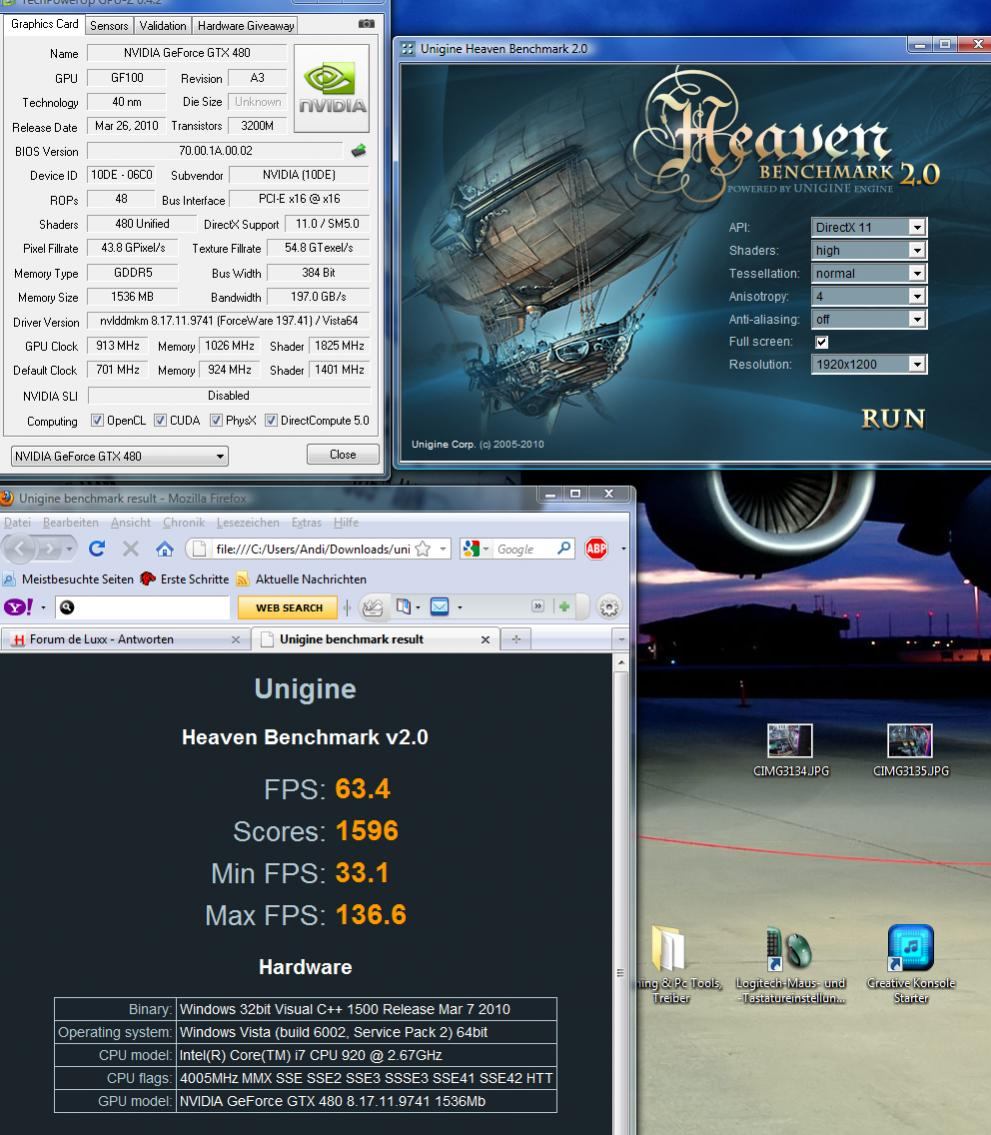Click RUN in Heaven Benchmark
The width and height of the screenshot is (991, 1135).
[893, 418]
